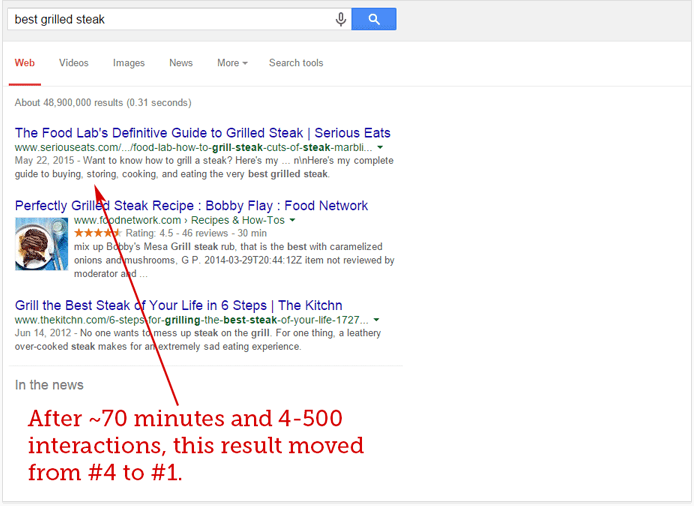This screenshot has width=694, height=506.
Task: Click 'Rating: 4.5 - 46 reviews' text
Action: 177,233
